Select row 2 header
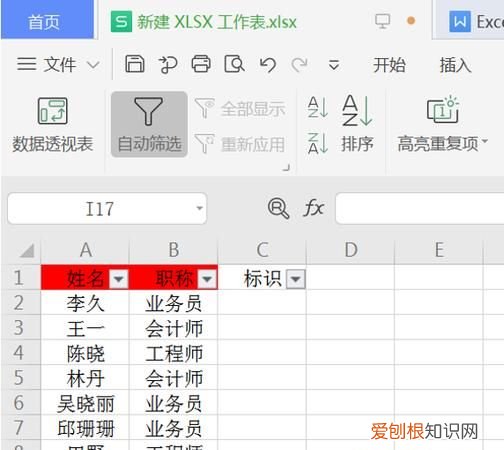Image resolution: width=504 pixels, height=450 pixels. pyautogui.click(x=20, y=303)
